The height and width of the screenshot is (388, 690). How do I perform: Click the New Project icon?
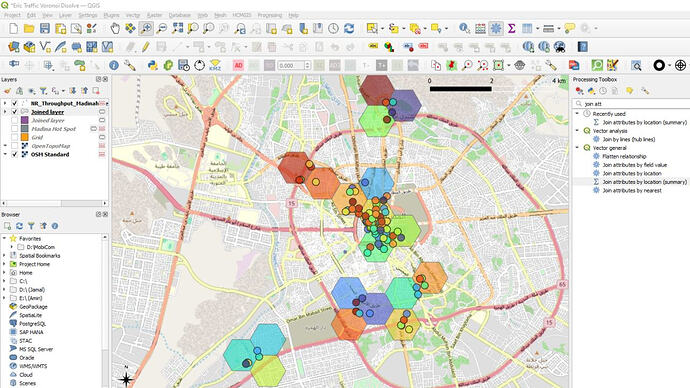(14, 29)
